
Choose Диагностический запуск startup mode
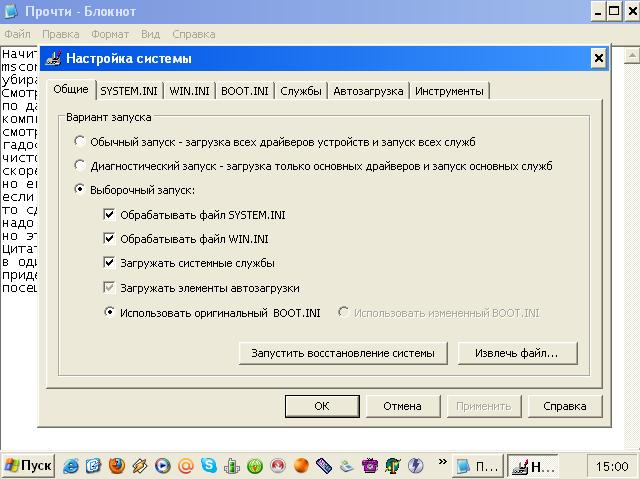(x=80, y=166)
